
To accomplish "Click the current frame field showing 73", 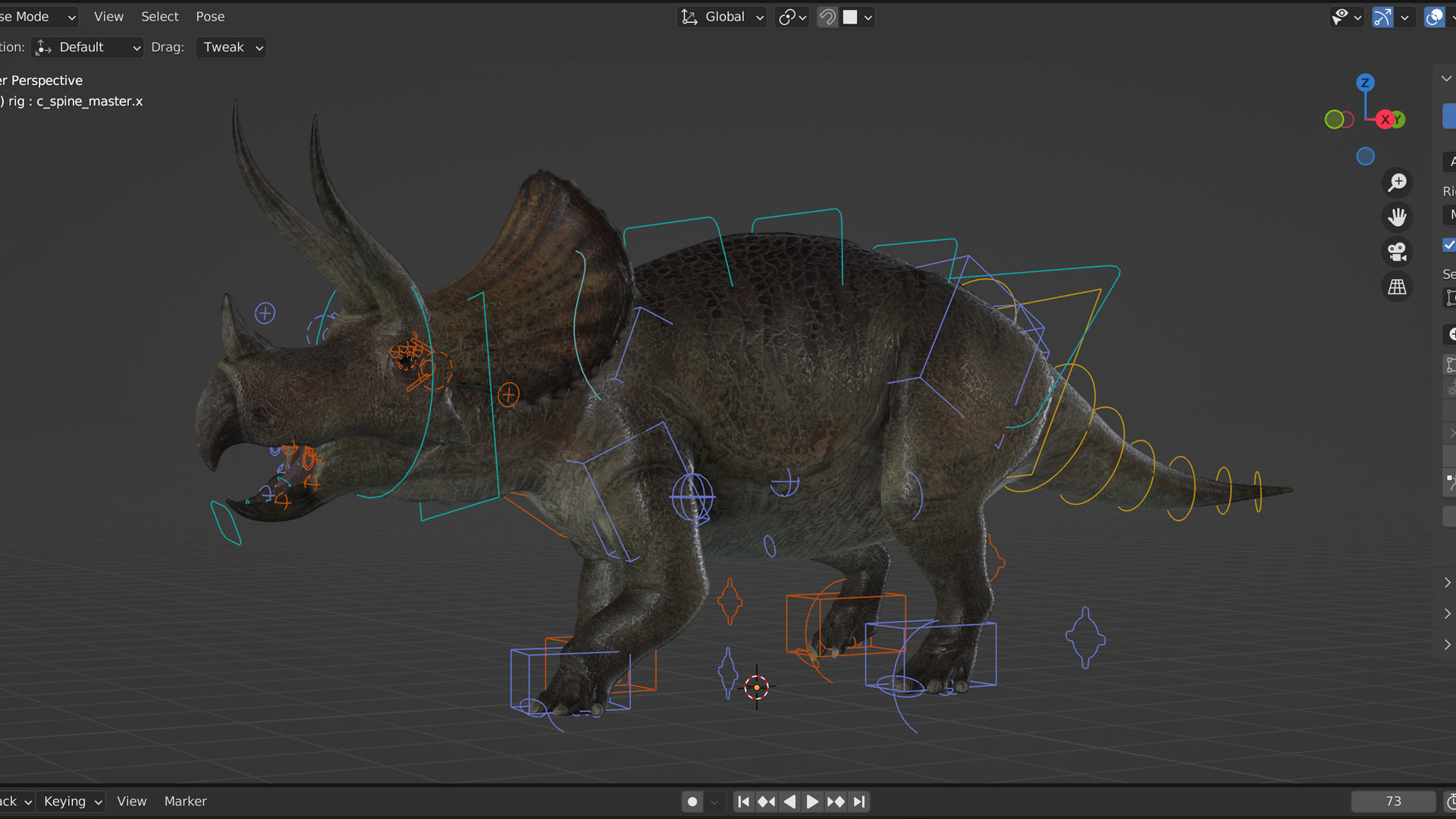I will pyautogui.click(x=1393, y=802).
